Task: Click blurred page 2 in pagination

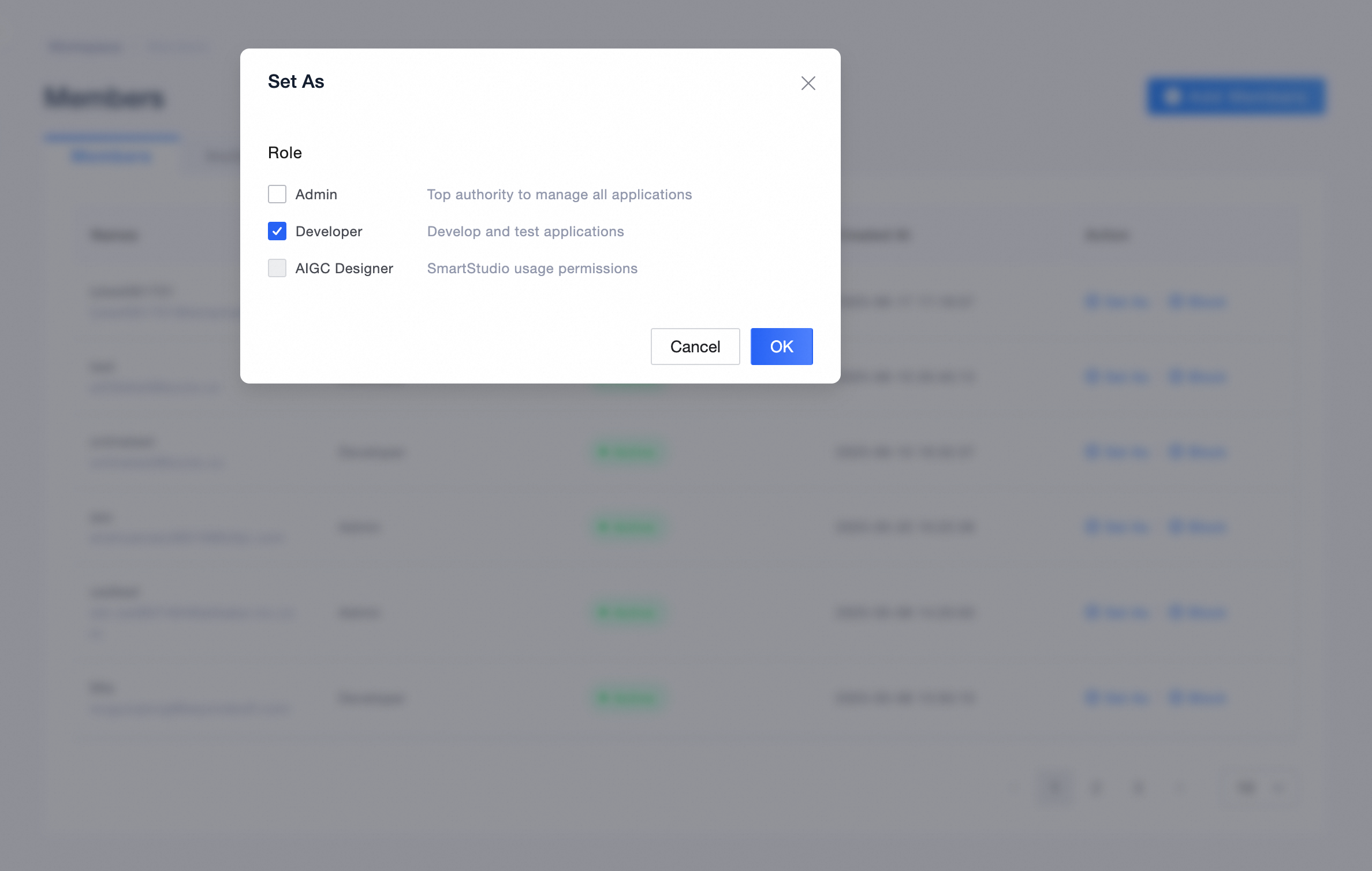Action: pos(1096,787)
